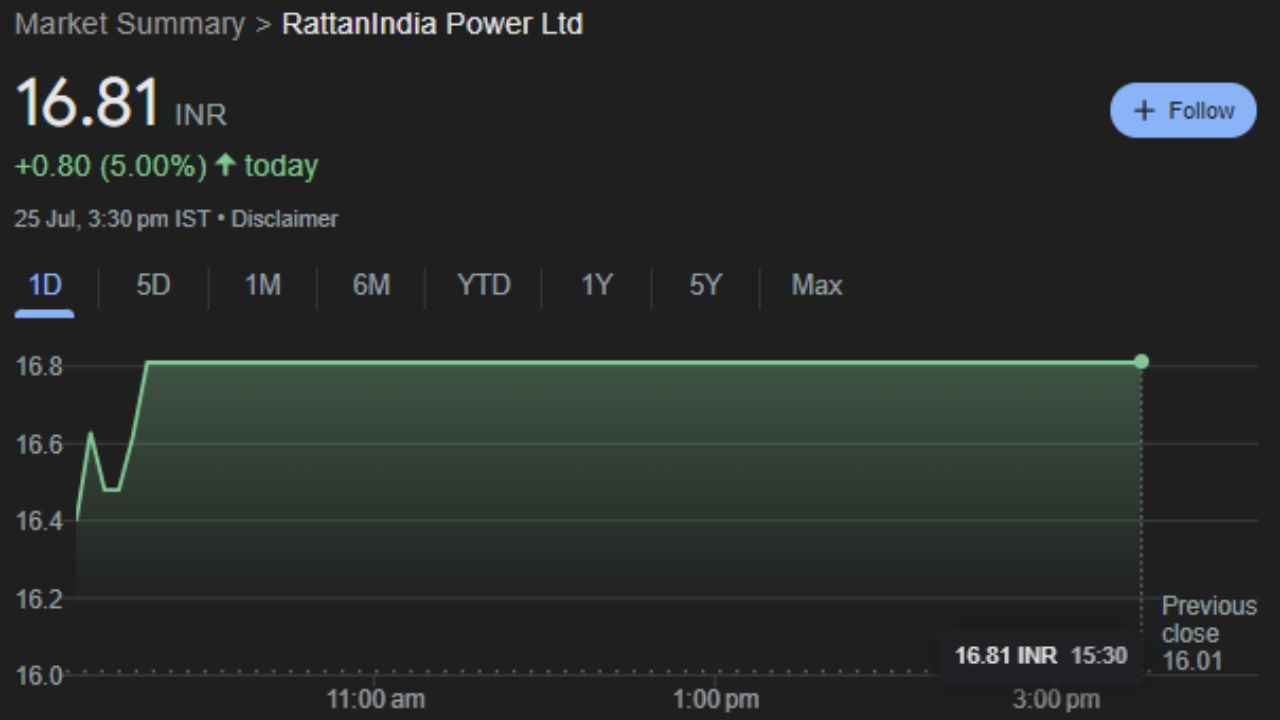Image resolution: width=1280 pixels, height=720 pixels.
Task: Click the 16.4 y-axis label
Action: [x=39, y=521]
